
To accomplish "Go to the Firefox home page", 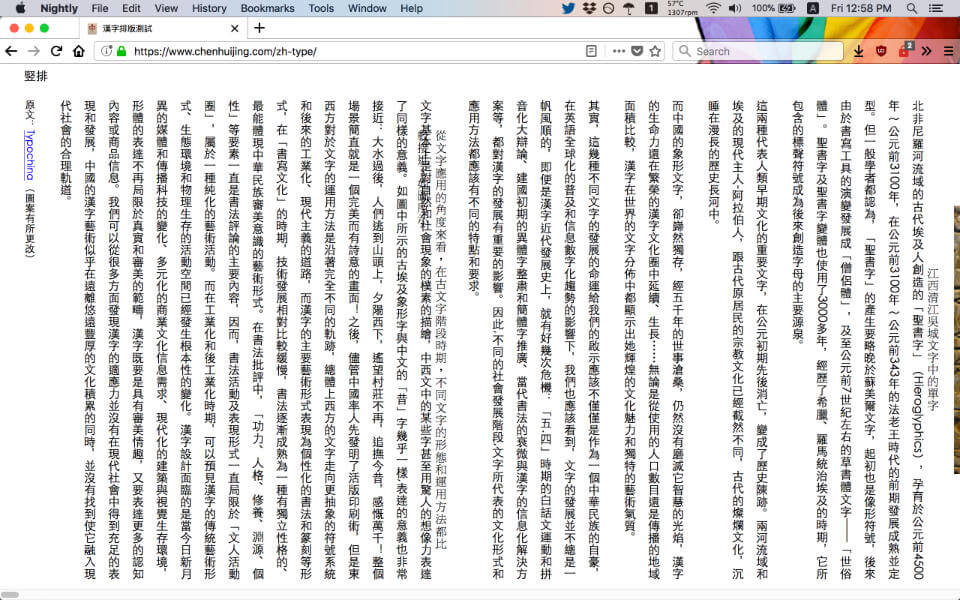I will (78, 51).
